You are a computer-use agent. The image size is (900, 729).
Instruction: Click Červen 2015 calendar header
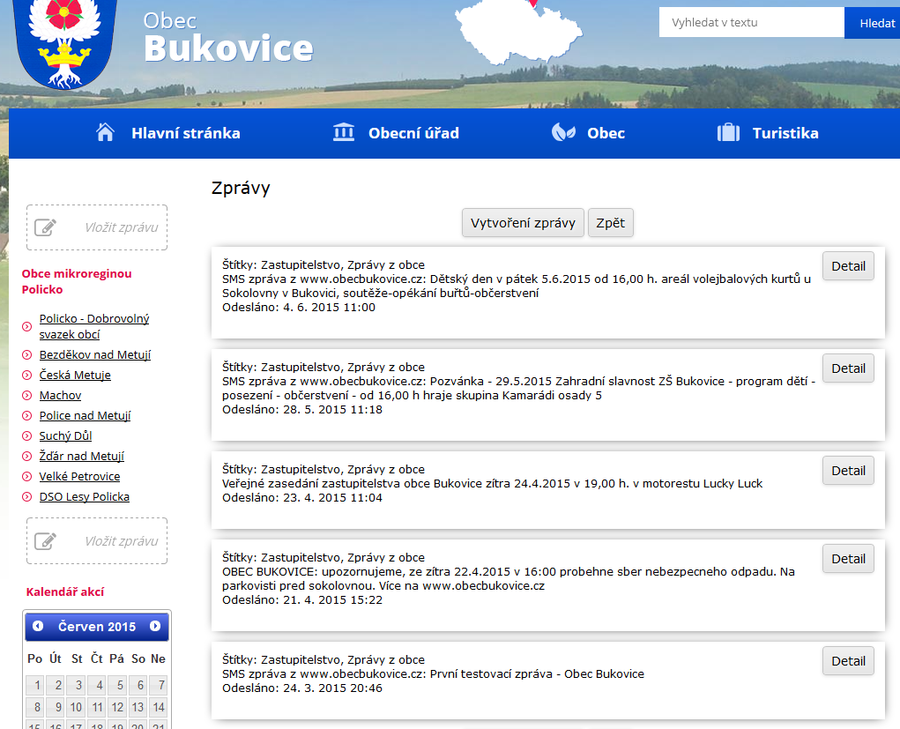(96, 626)
